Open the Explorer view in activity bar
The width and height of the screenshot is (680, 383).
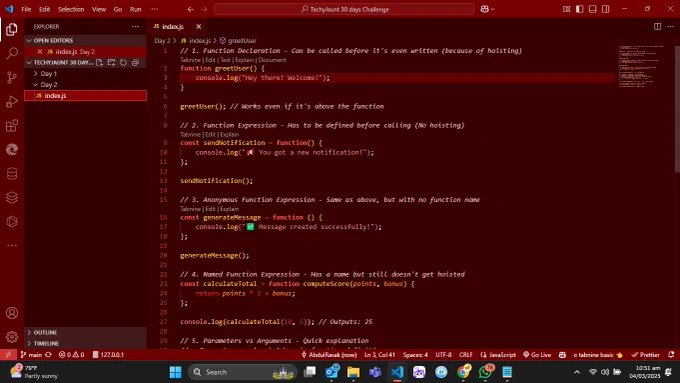pos(12,29)
